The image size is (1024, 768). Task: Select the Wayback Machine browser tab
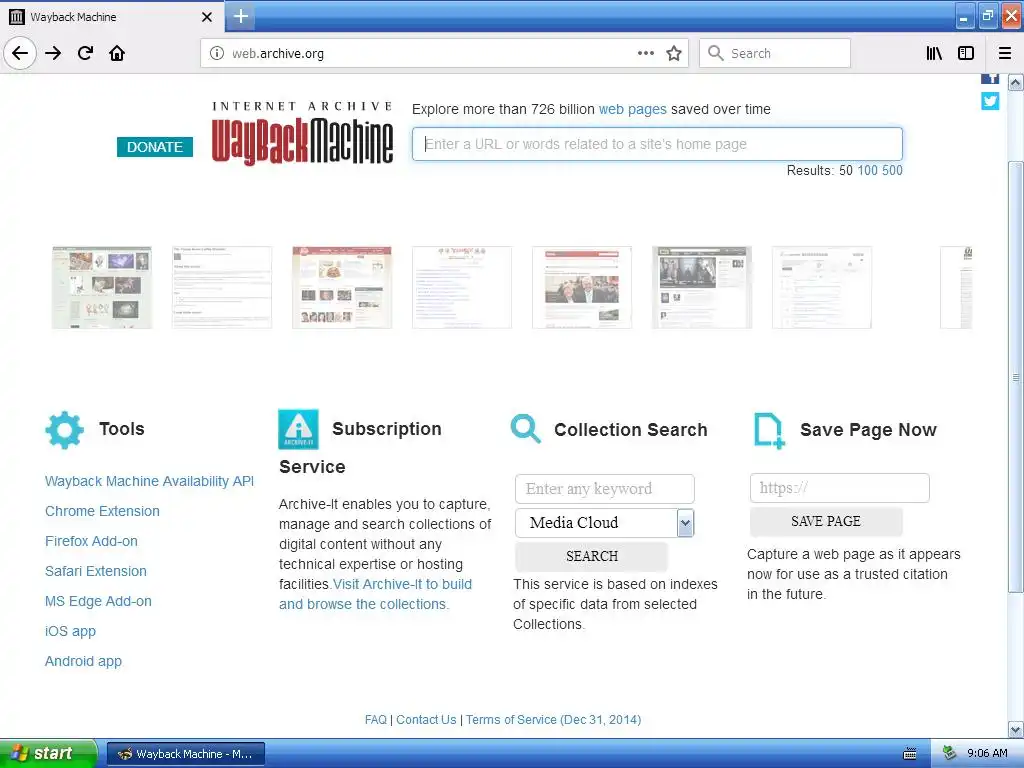point(111,17)
